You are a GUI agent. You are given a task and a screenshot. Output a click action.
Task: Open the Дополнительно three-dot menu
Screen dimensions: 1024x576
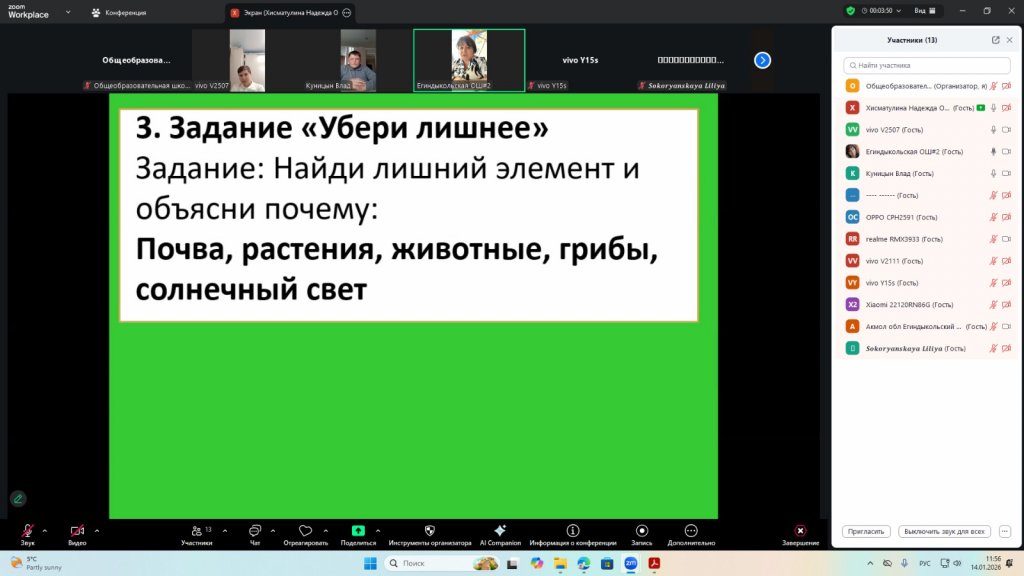(691, 531)
